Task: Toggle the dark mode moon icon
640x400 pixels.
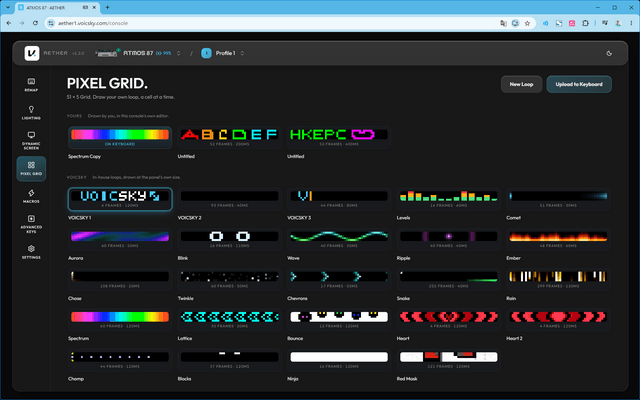Action: [609, 53]
